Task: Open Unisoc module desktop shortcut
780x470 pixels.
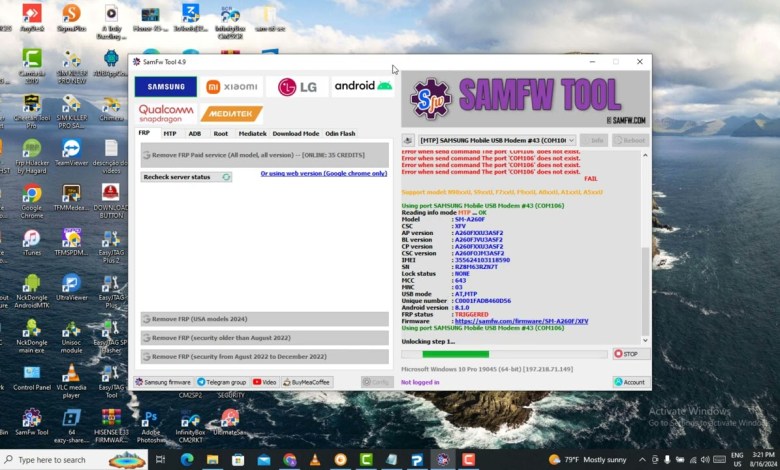Action: click(x=72, y=336)
